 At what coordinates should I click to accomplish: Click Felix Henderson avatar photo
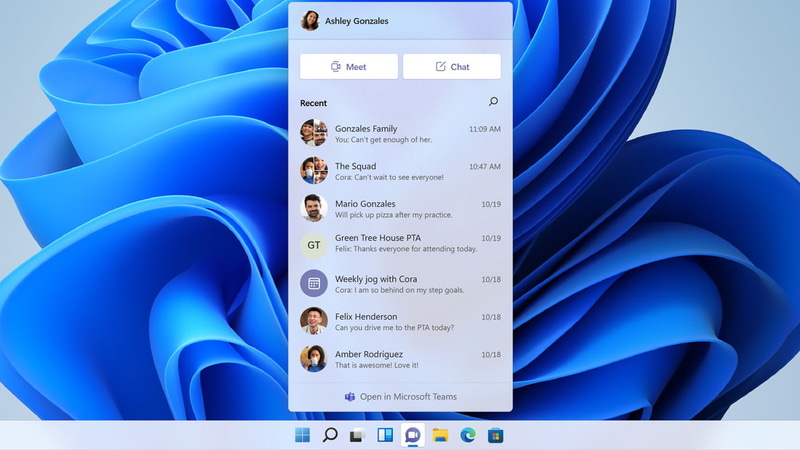[x=314, y=321]
